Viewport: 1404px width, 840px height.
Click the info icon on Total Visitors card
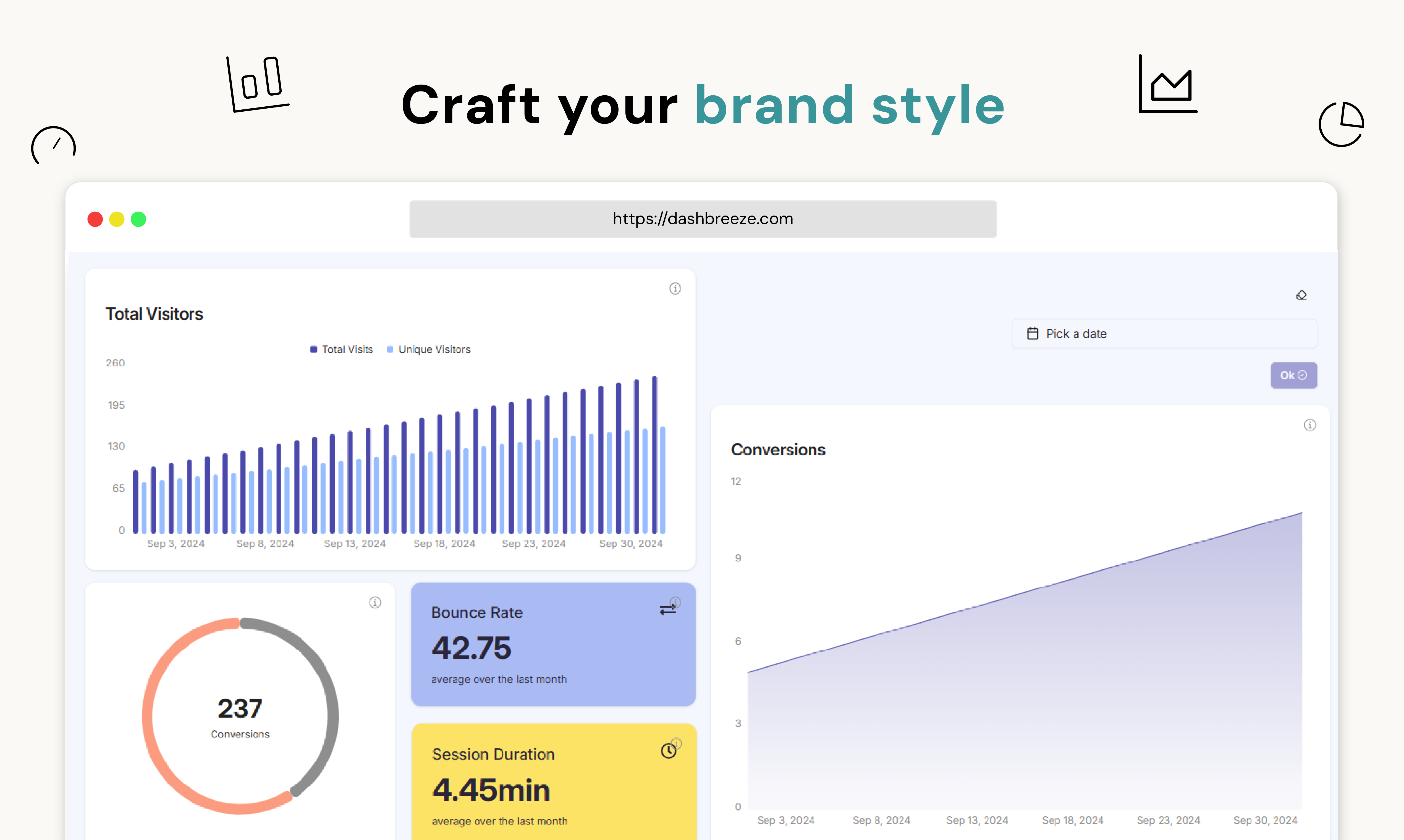click(x=675, y=289)
